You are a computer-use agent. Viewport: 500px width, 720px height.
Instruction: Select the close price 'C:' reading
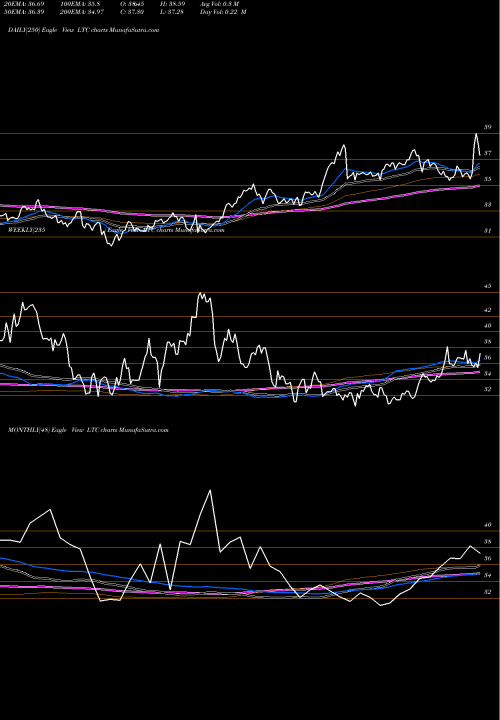click(x=132, y=12)
